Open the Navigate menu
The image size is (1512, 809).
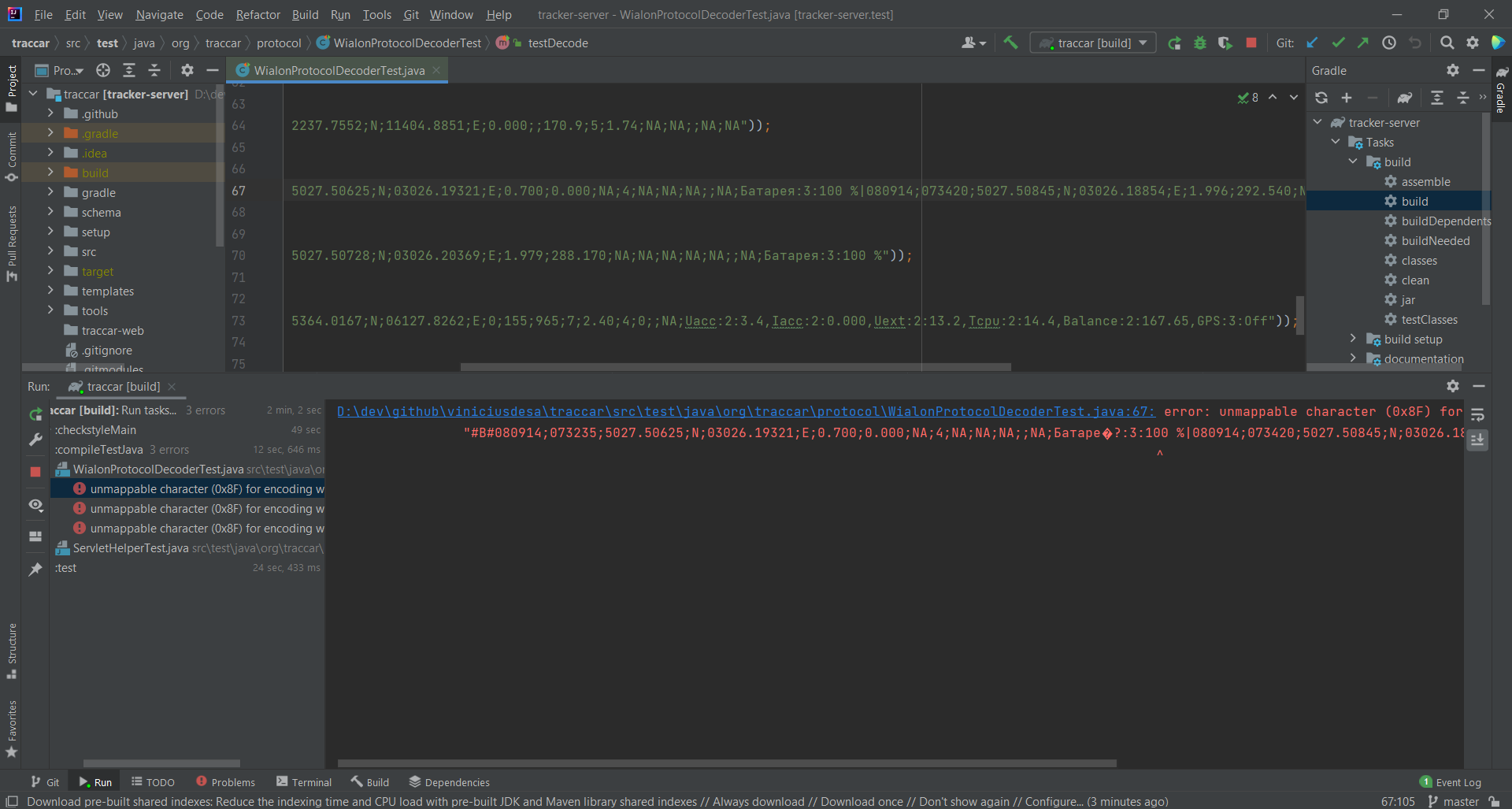coord(159,14)
